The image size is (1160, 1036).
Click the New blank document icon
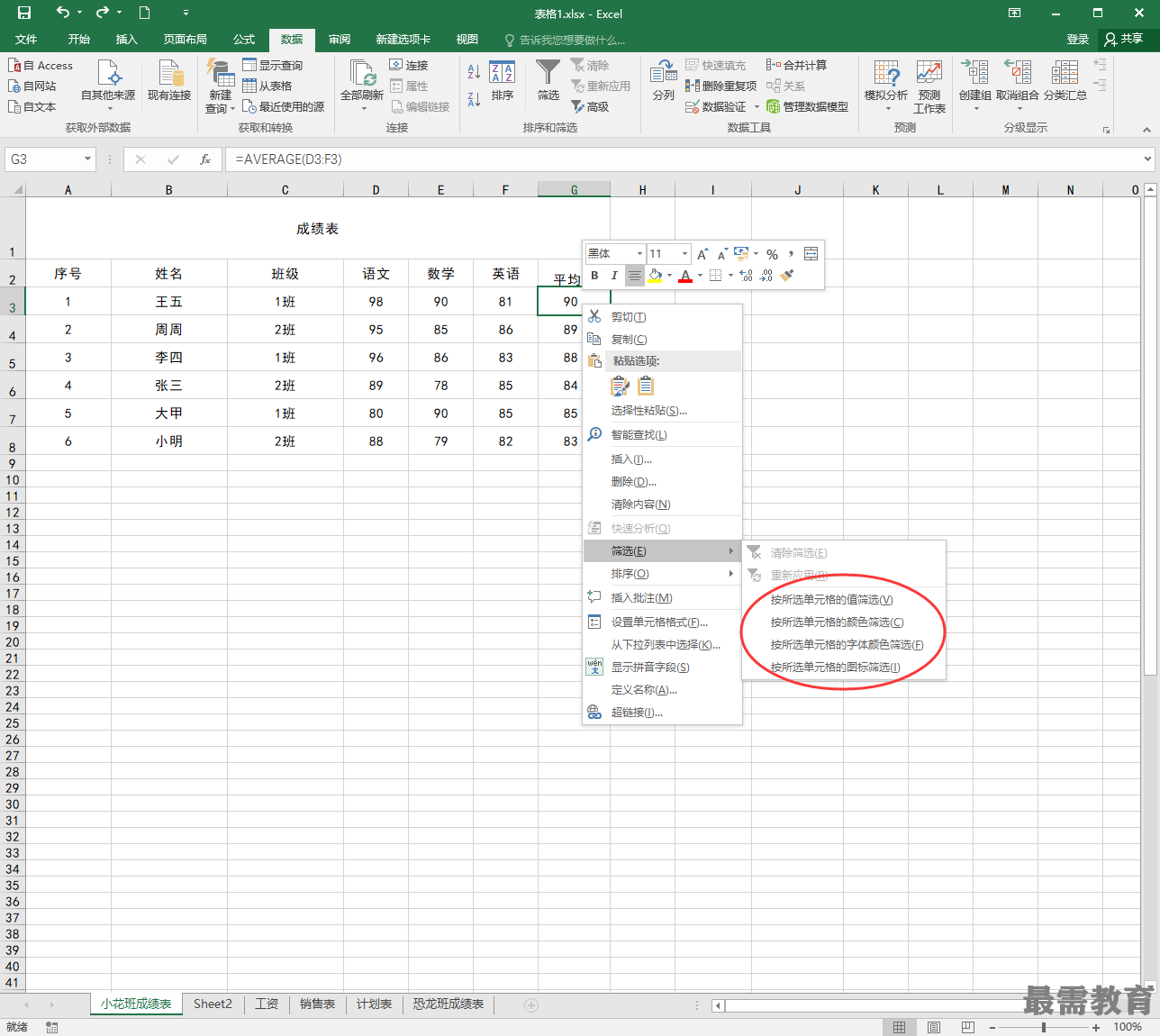point(144,13)
